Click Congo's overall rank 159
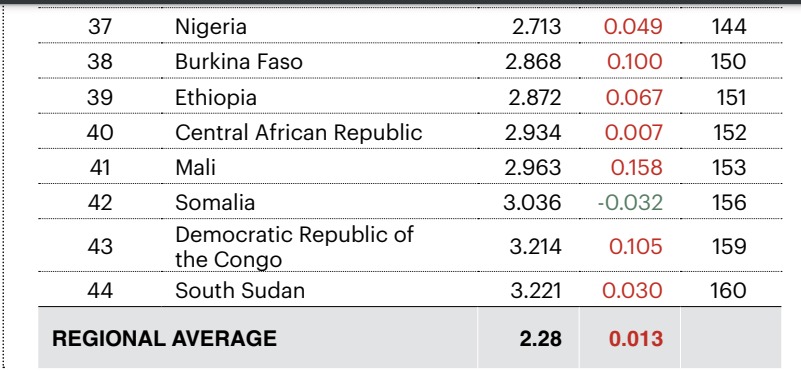The width and height of the screenshot is (801, 371). click(x=729, y=247)
